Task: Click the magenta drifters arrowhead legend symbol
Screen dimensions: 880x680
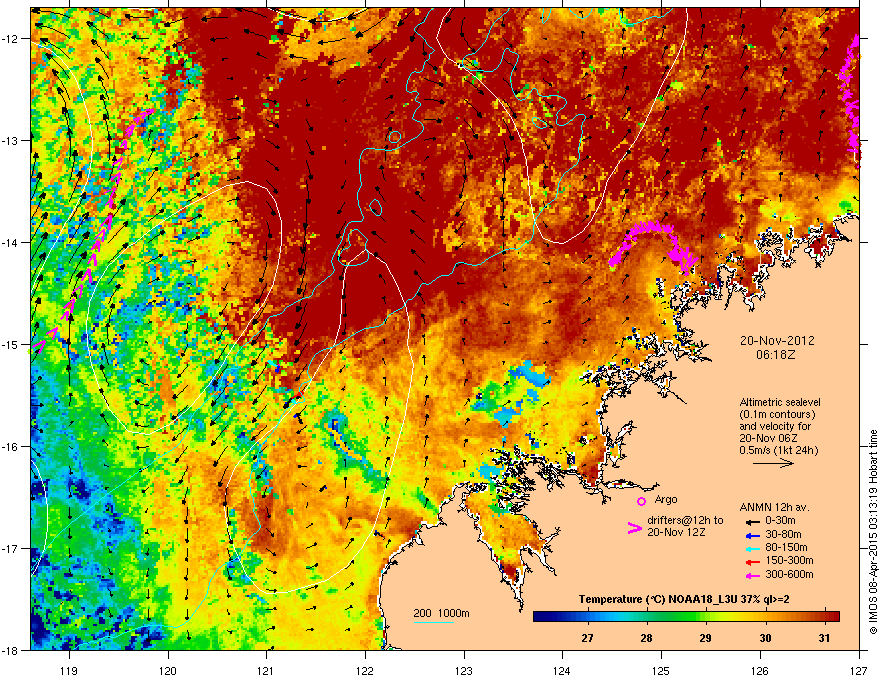Action: (x=634, y=527)
